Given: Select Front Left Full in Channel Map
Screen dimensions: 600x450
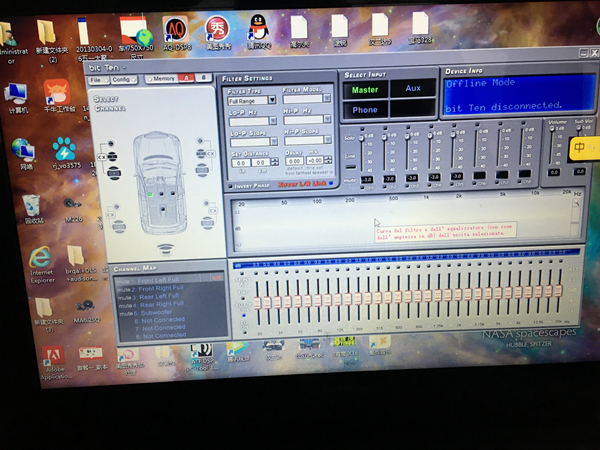Looking at the screenshot, I should [160, 279].
